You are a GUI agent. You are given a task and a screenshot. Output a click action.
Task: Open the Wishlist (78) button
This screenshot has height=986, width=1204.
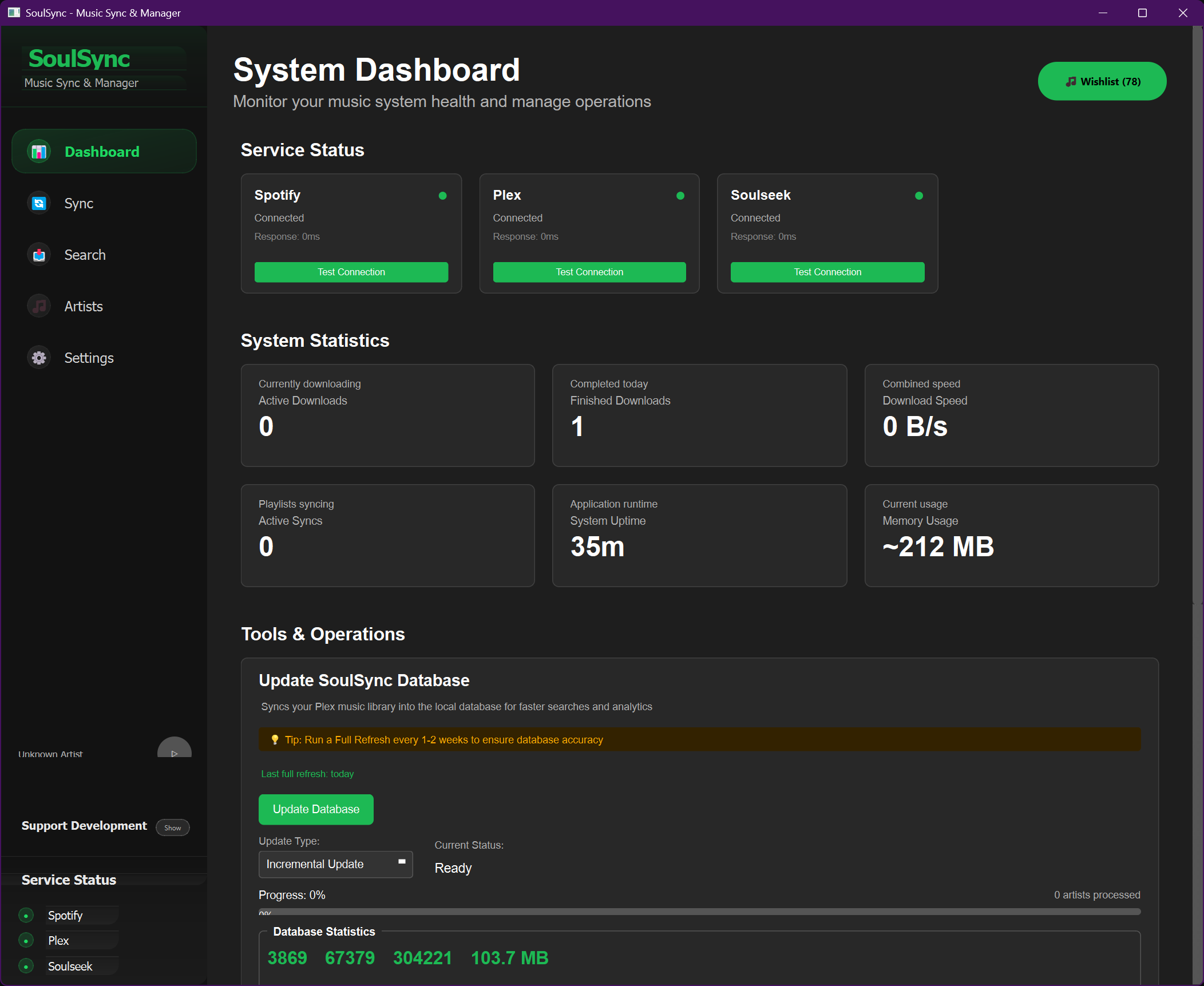point(1102,81)
